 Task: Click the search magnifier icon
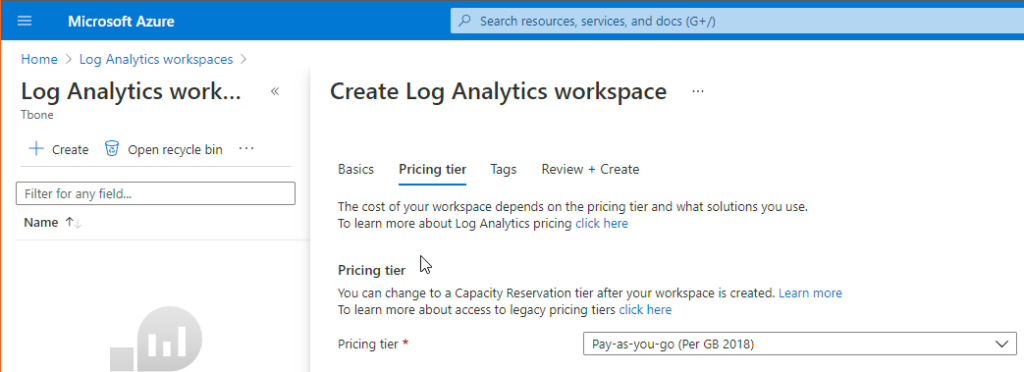pos(464,21)
